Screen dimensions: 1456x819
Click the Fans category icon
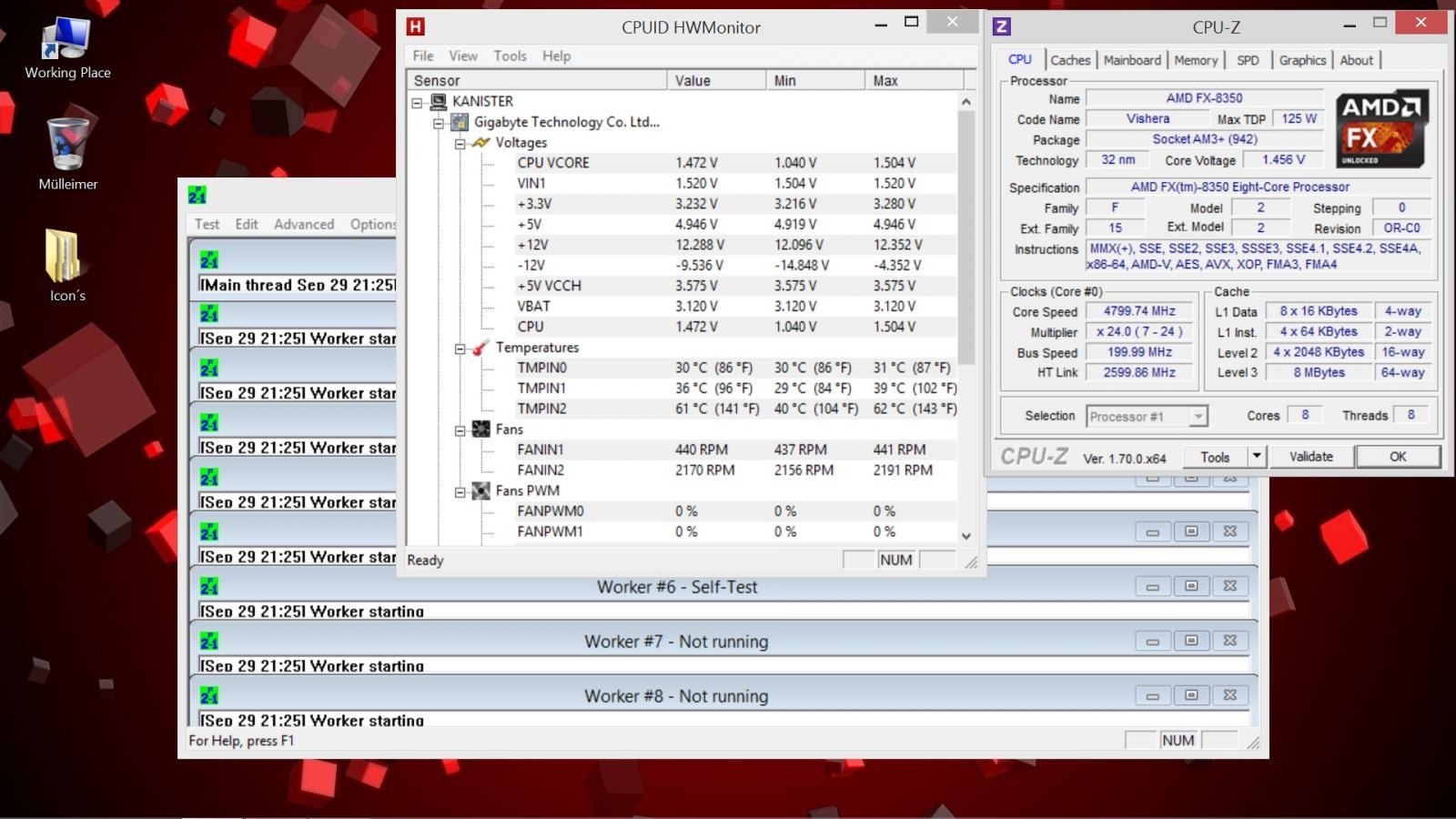481,430
